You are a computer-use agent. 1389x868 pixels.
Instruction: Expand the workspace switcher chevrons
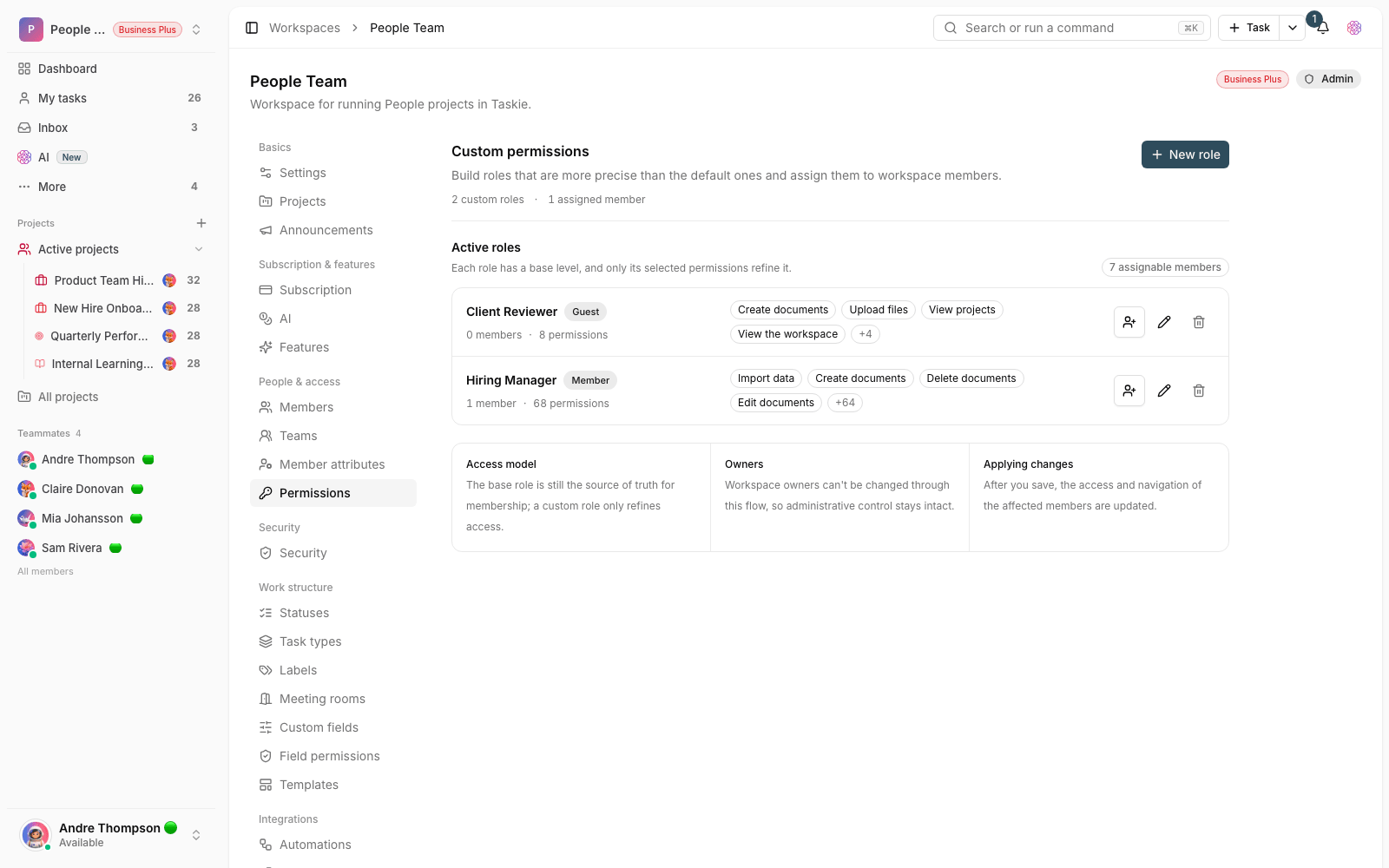(x=196, y=30)
